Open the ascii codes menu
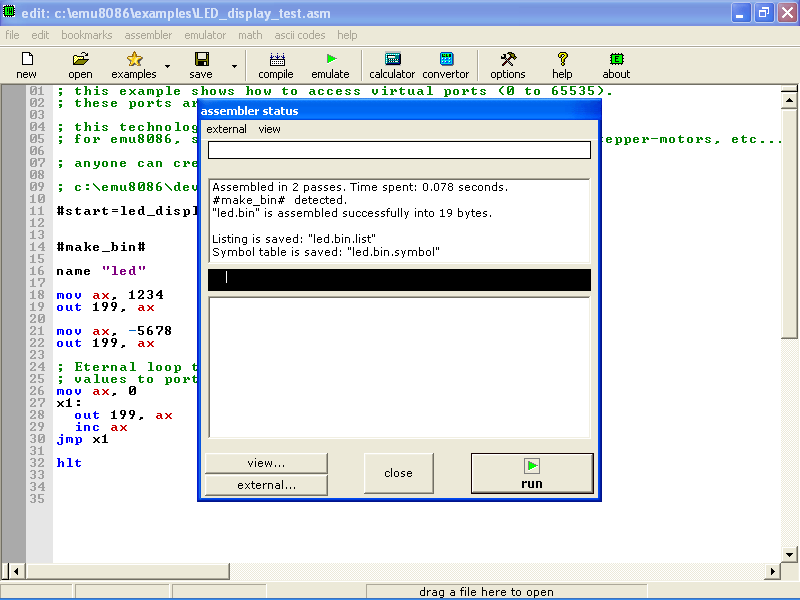 pos(300,35)
